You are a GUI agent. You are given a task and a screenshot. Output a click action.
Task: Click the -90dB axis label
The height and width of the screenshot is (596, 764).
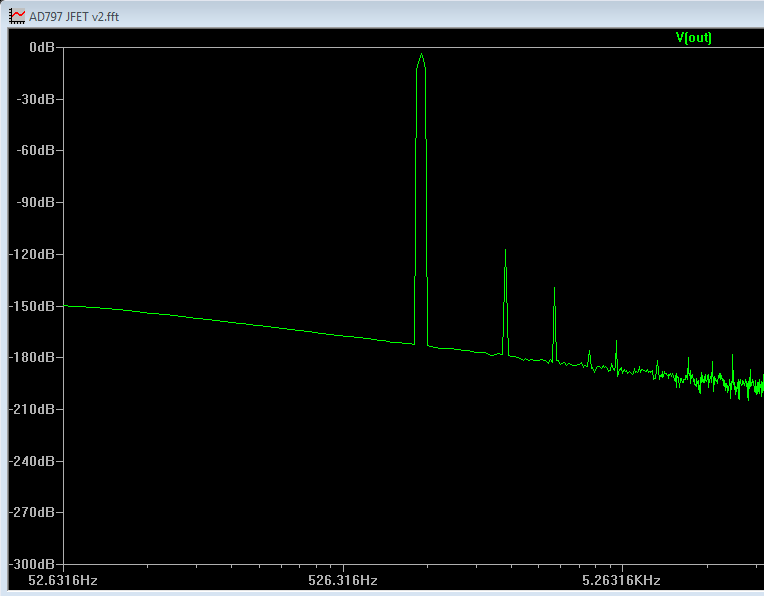click(36, 202)
